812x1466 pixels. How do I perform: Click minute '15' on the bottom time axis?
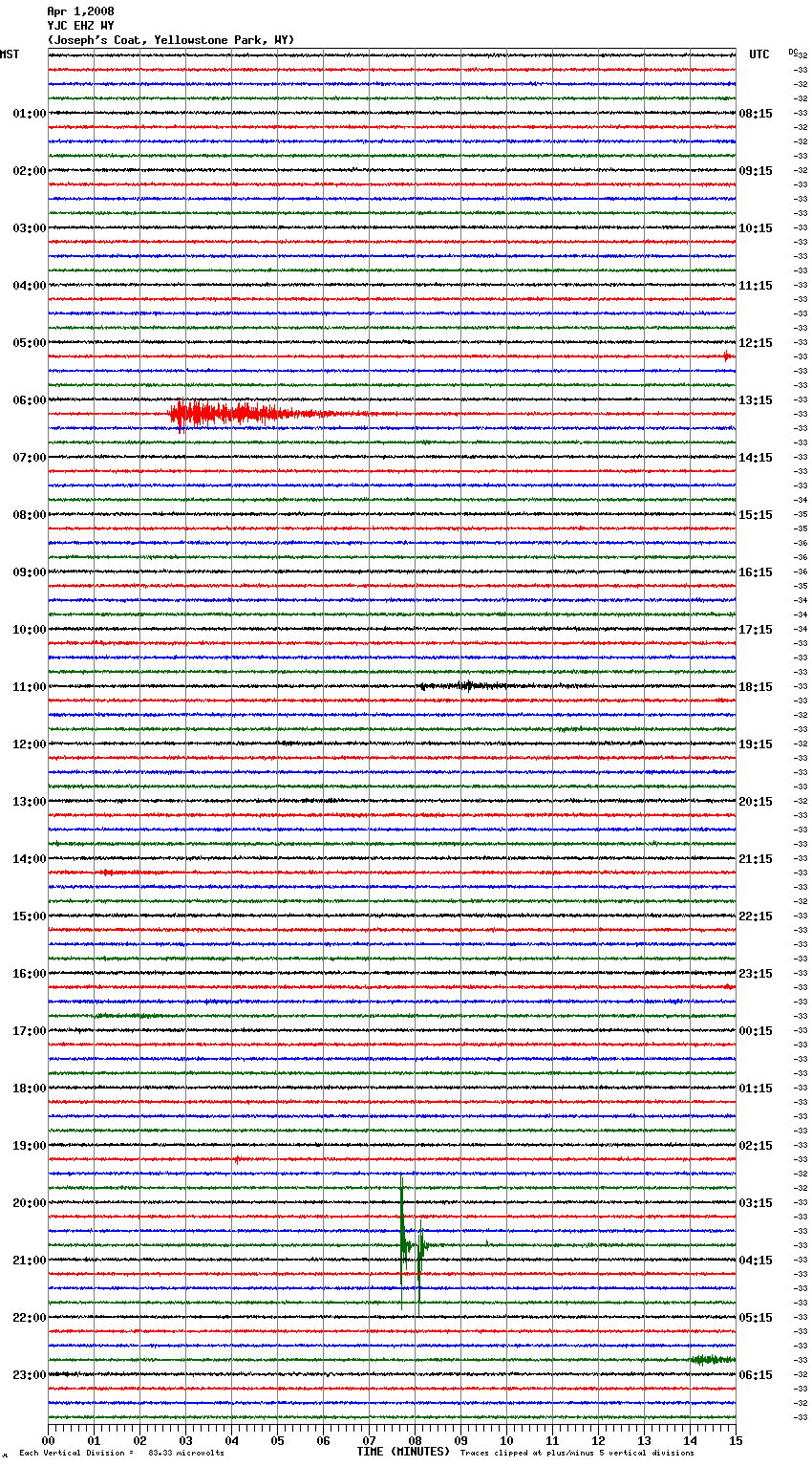[736, 1440]
